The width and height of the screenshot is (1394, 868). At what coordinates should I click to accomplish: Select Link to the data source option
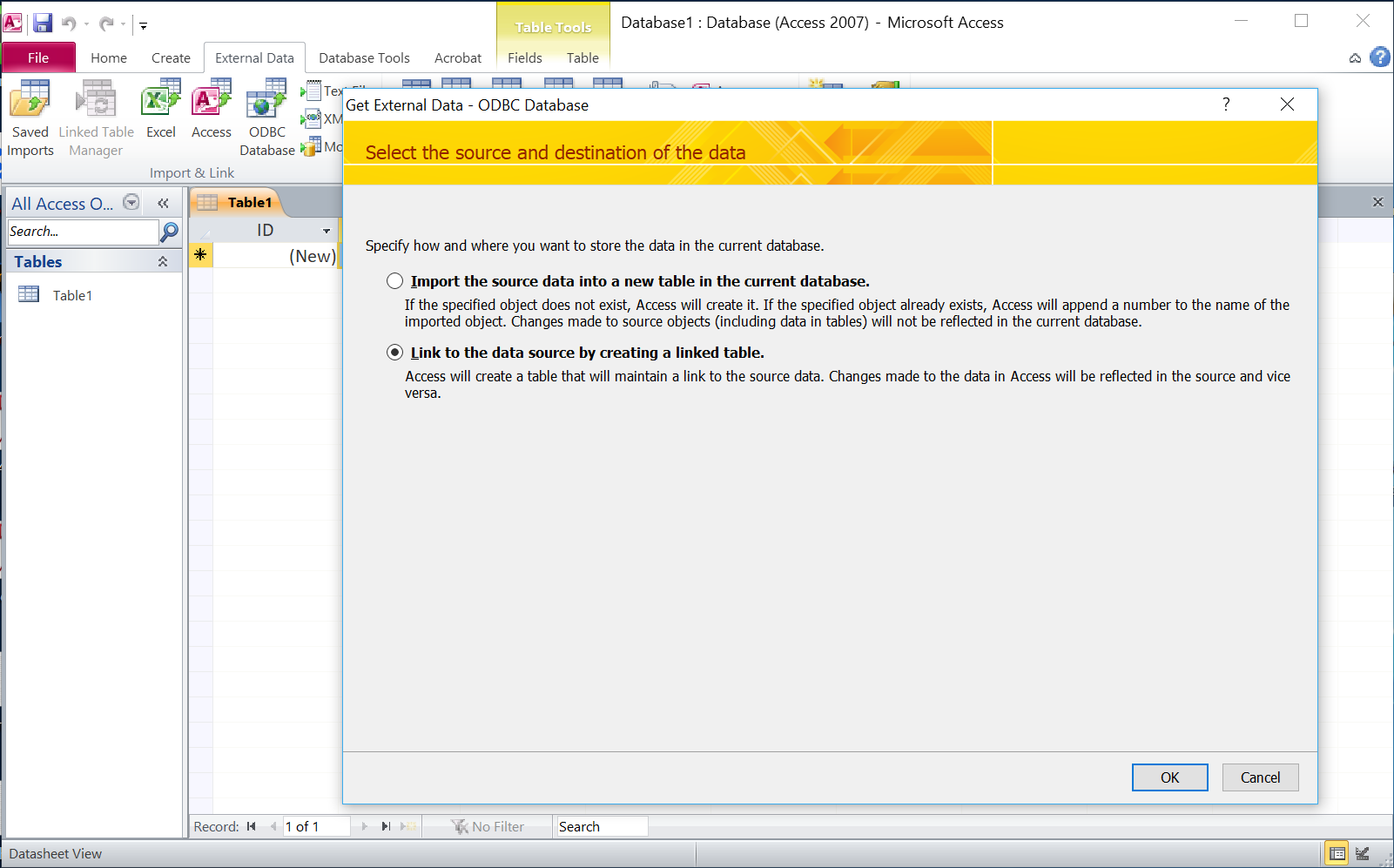(395, 353)
